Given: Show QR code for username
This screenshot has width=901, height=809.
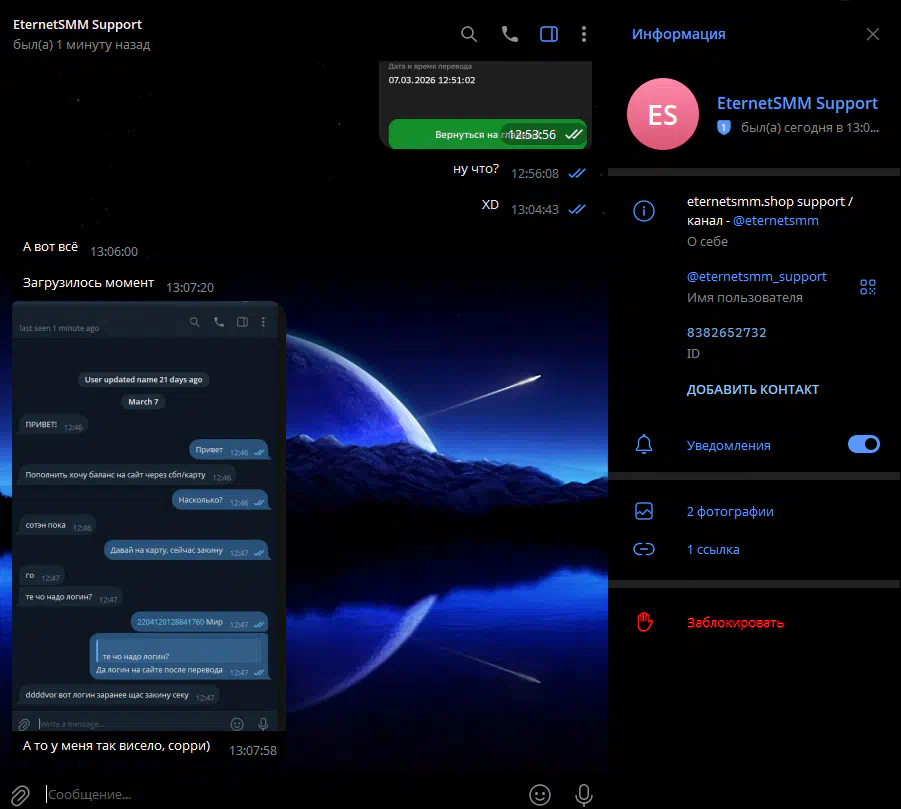Looking at the screenshot, I should tap(867, 287).
